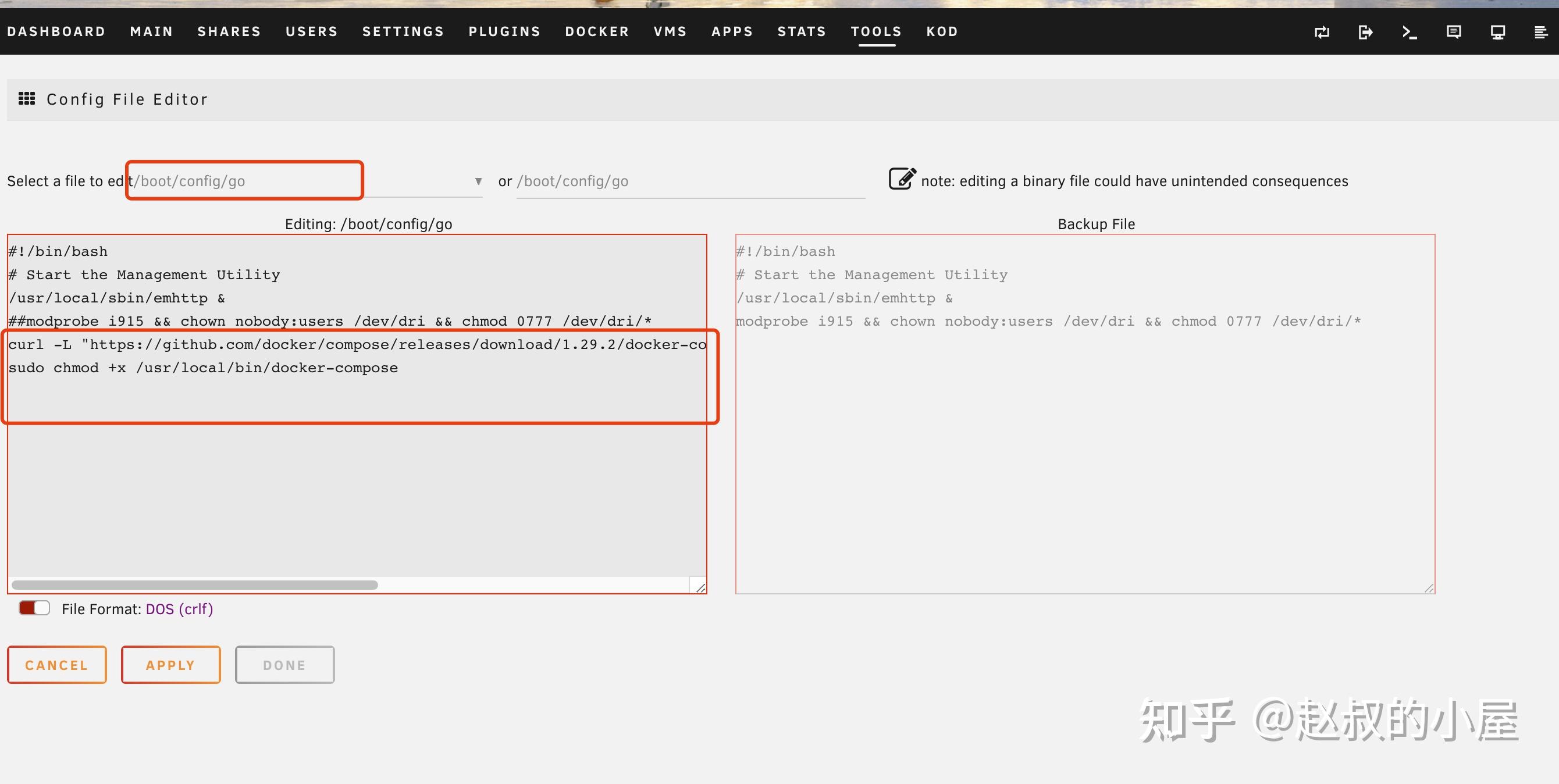Click the system info monitor icon

(x=1498, y=32)
